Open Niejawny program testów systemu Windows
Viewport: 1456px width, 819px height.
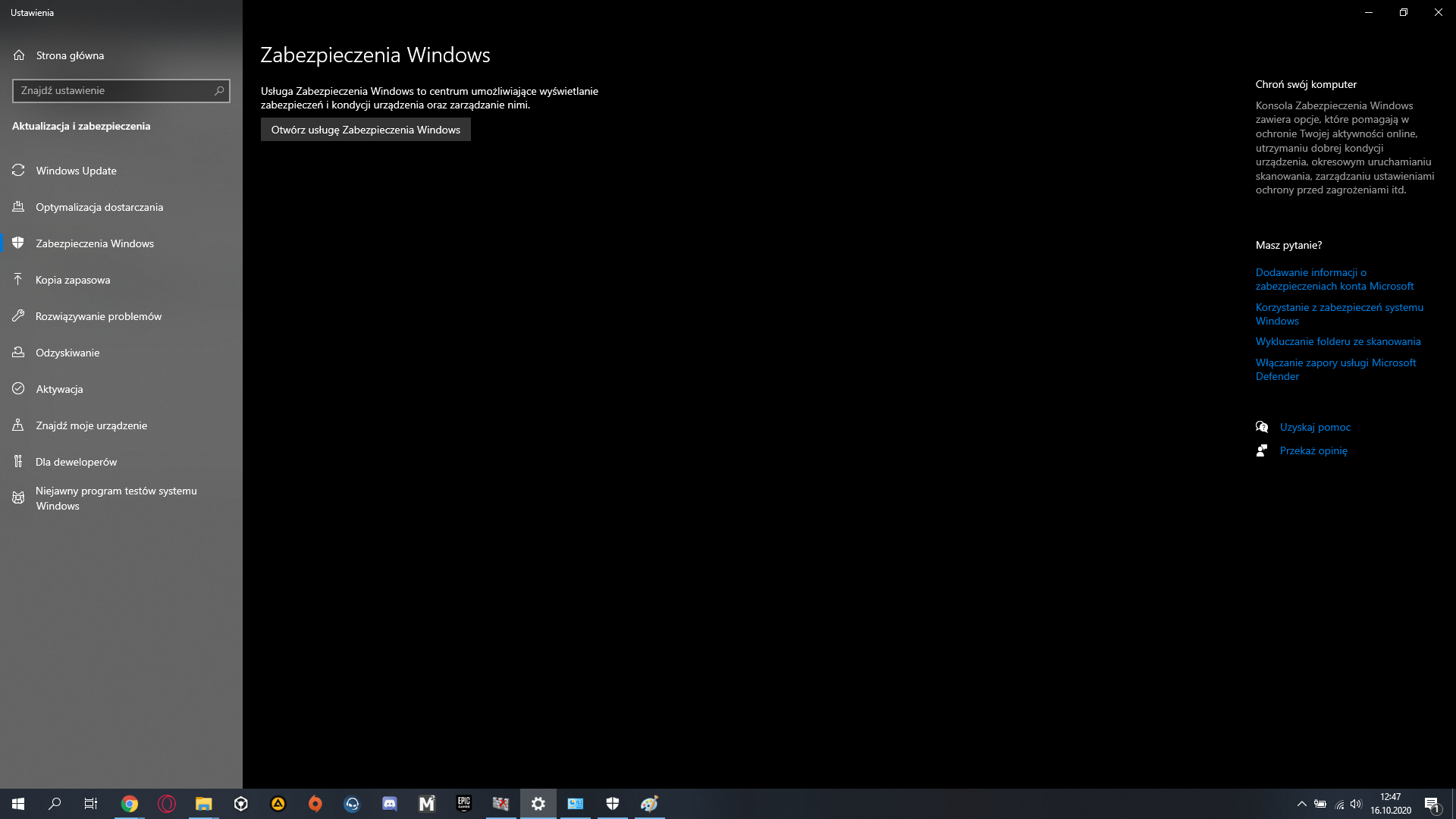click(x=121, y=498)
